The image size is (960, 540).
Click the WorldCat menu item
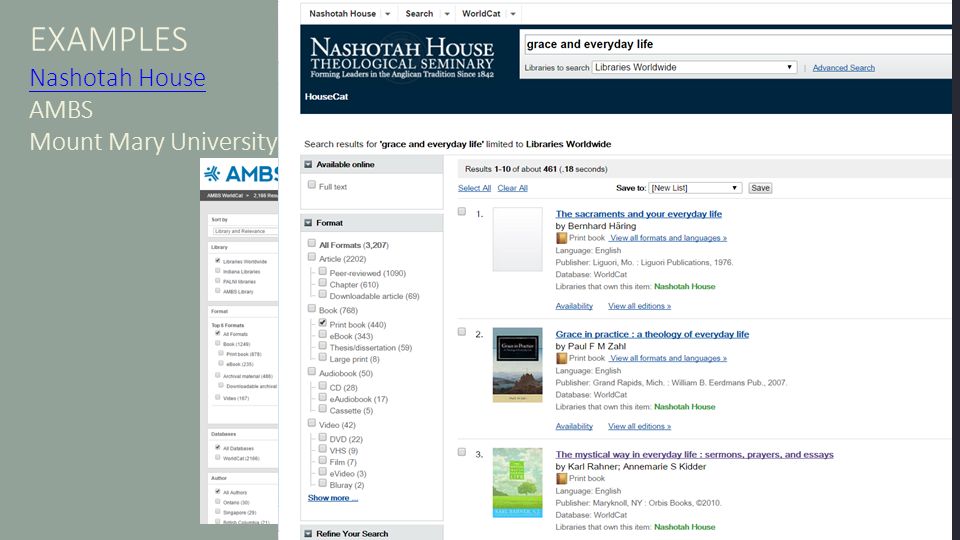[481, 13]
